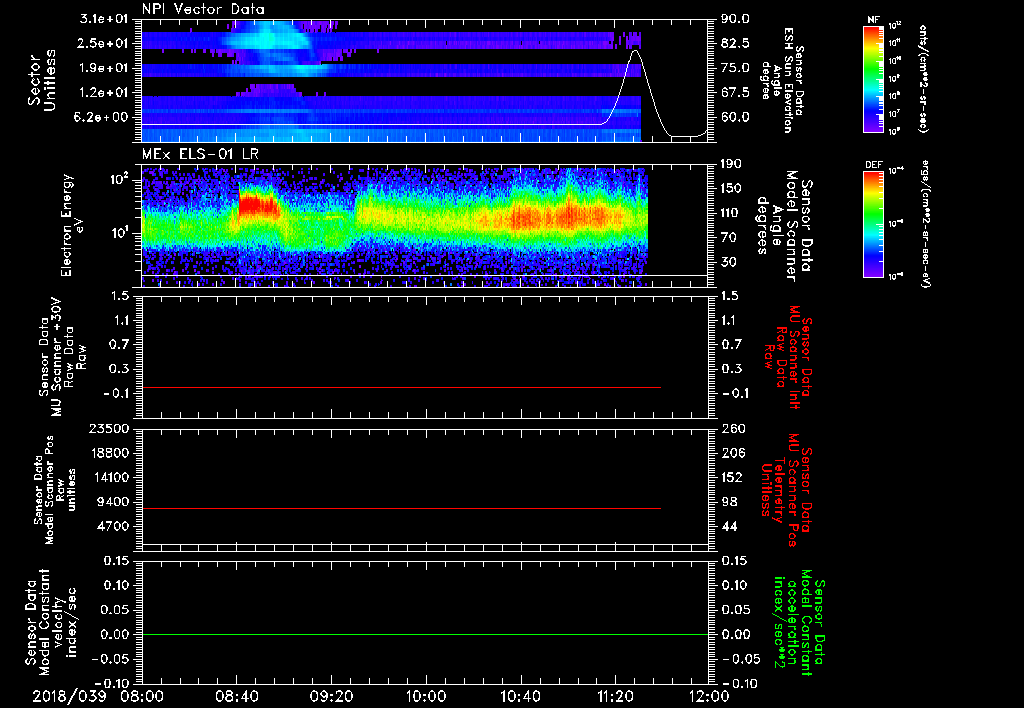Click the 'NF' colorbar label
Screen dimensions: 1024x708
click(874, 20)
